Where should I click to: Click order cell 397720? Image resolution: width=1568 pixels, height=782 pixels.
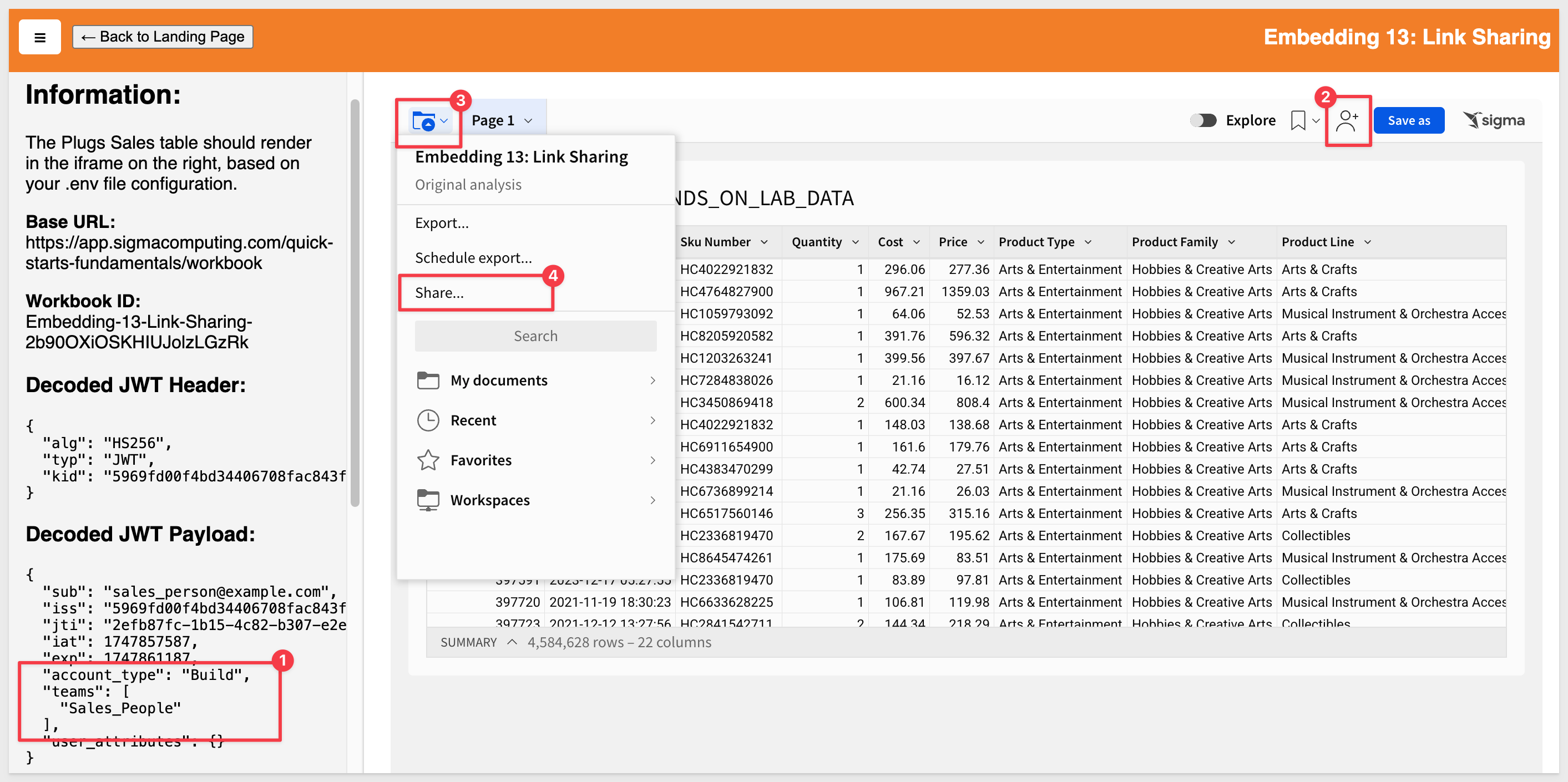click(x=485, y=602)
